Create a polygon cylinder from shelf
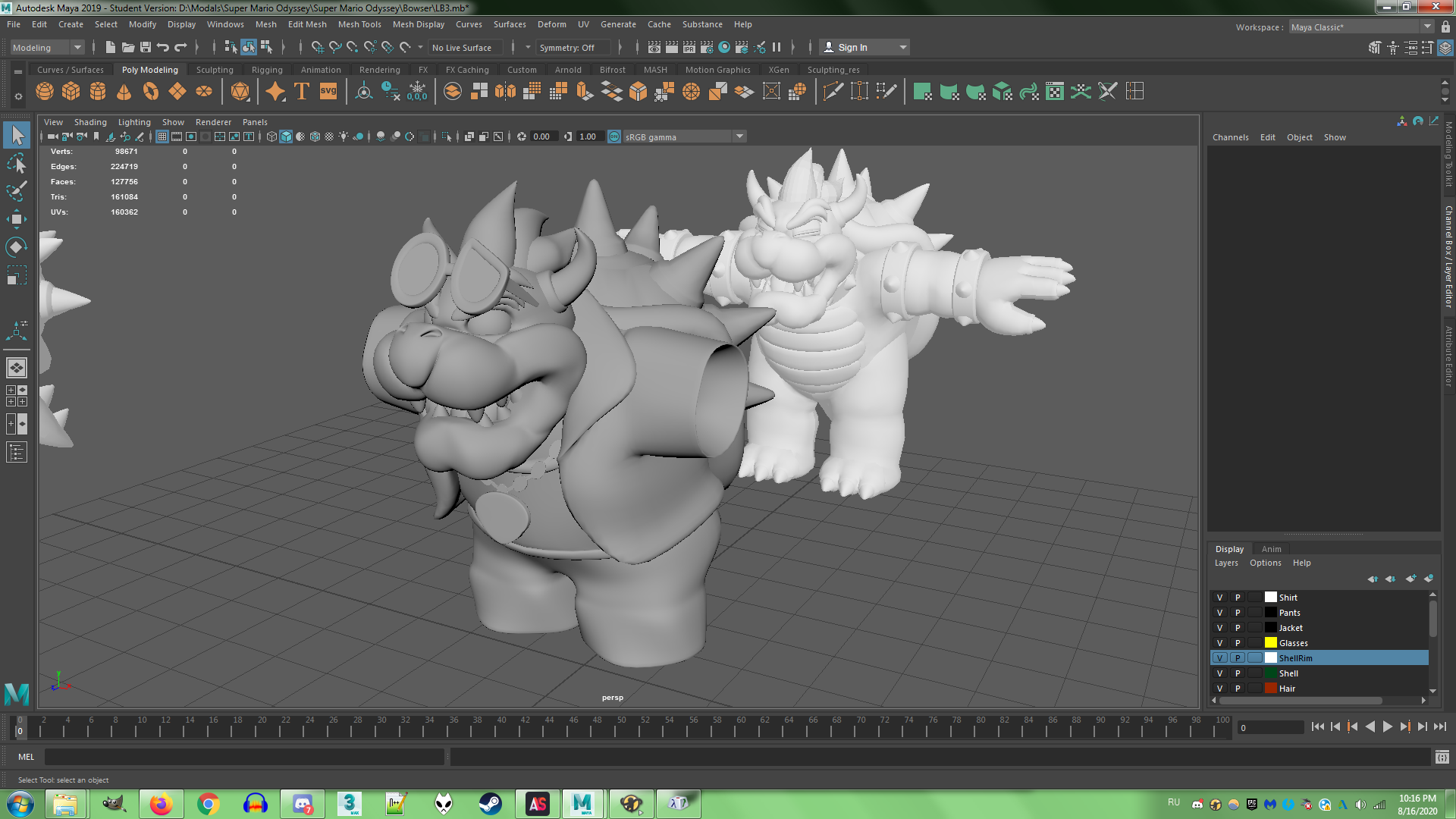Viewport: 1456px width, 819px height. pyautogui.click(x=98, y=92)
